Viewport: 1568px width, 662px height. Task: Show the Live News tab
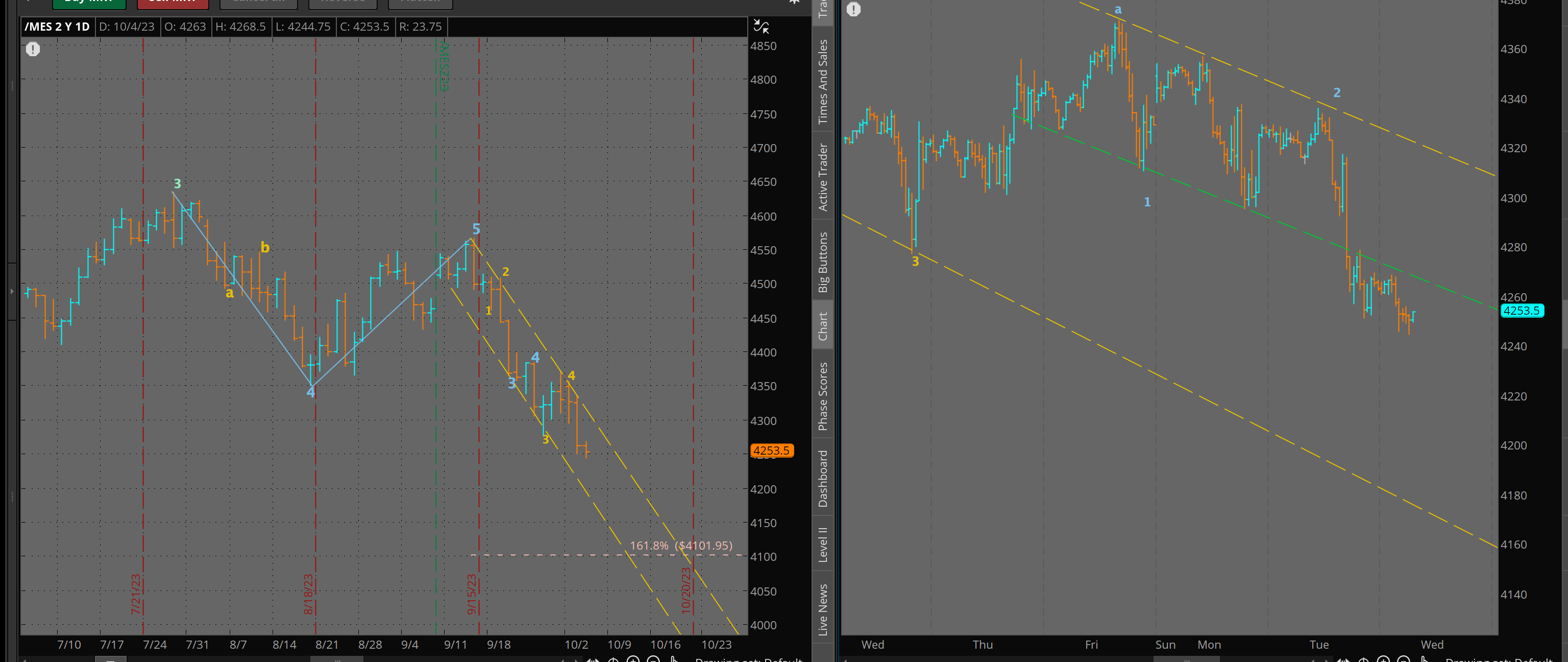tap(822, 609)
